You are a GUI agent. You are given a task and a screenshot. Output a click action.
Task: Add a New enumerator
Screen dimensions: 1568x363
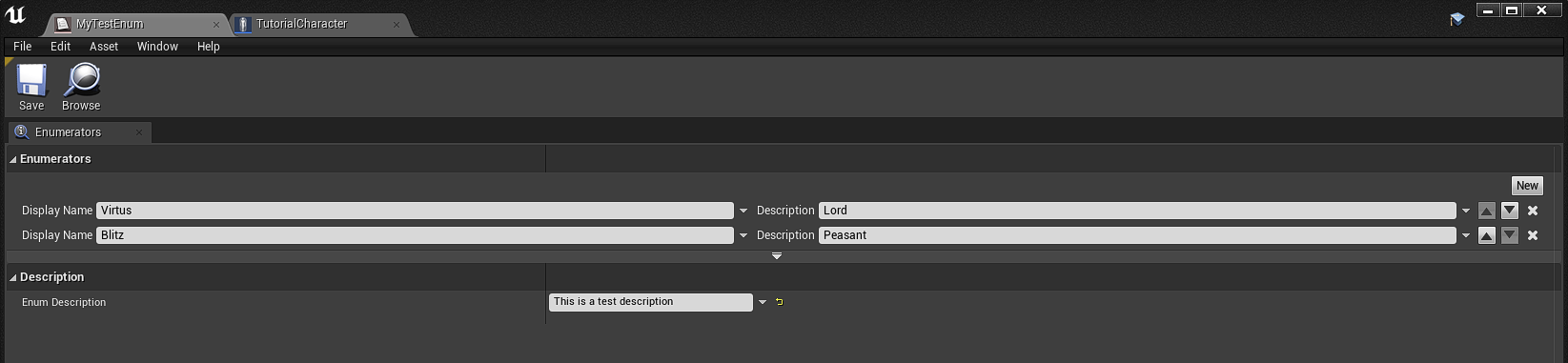(1527, 186)
